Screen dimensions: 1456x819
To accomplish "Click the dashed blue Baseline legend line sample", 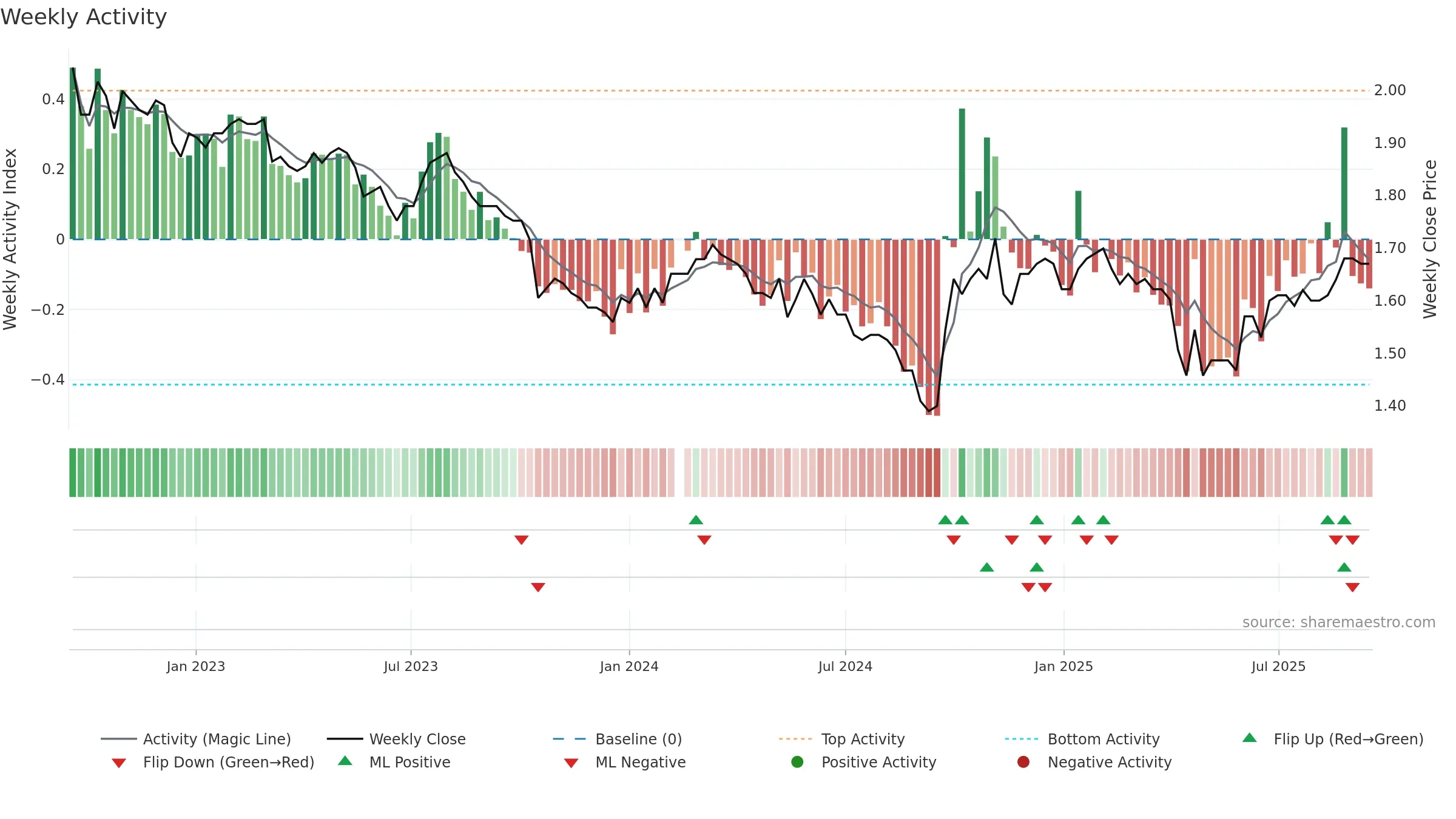I will pos(570,739).
